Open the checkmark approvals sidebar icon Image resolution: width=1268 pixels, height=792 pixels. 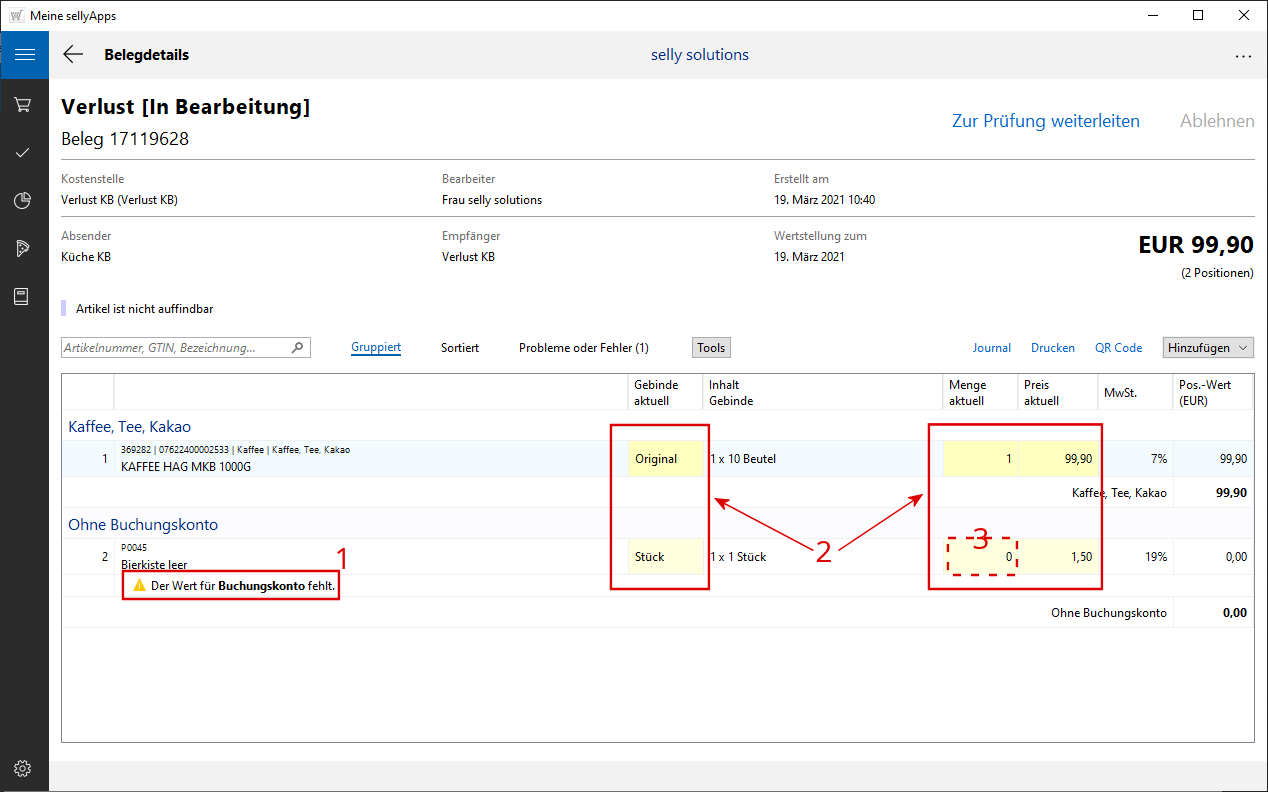tap(24, 152)
